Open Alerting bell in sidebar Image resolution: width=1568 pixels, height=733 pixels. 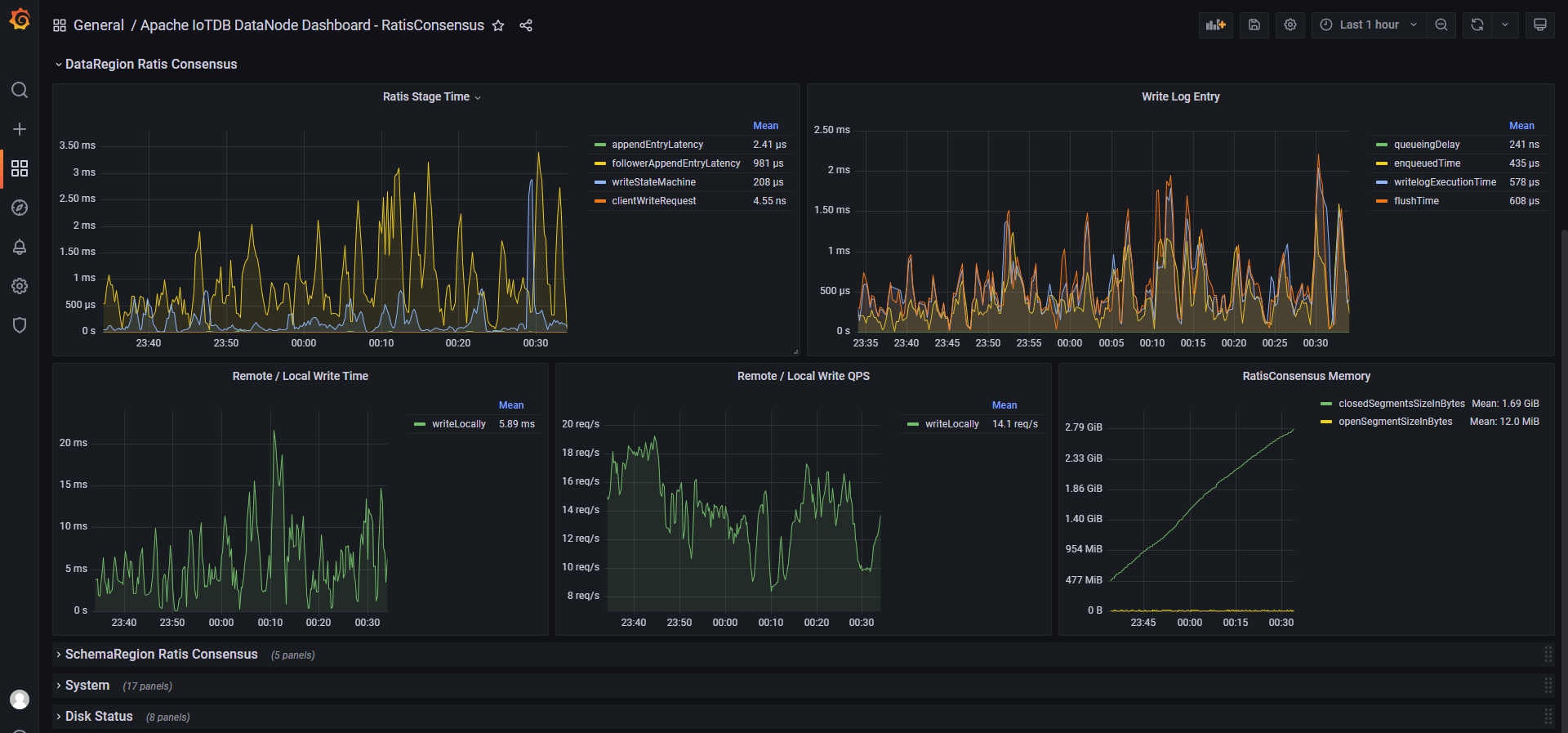pyautogui.click(x=20, y=247)
